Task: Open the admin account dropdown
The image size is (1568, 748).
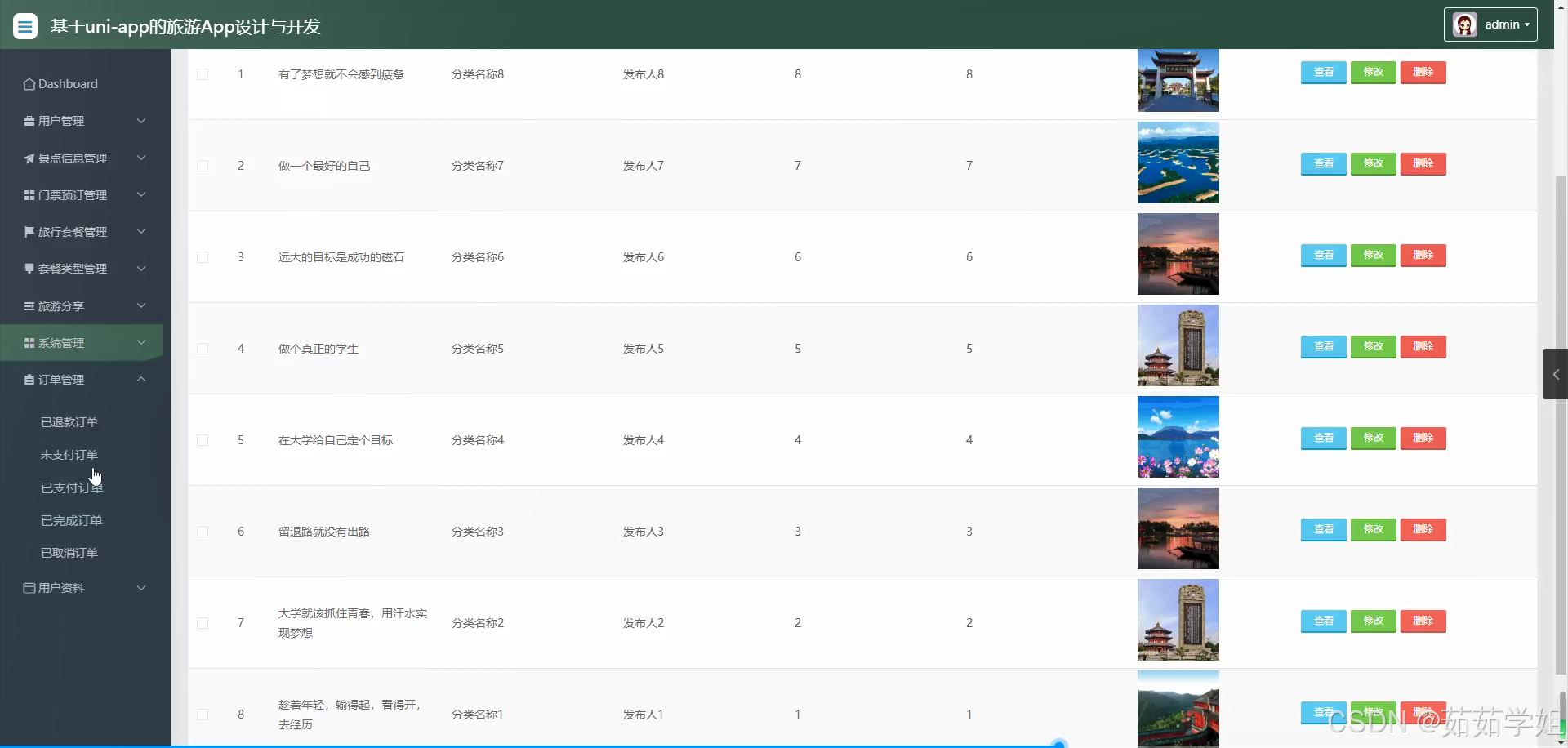Action: (x=1505, y=24)
